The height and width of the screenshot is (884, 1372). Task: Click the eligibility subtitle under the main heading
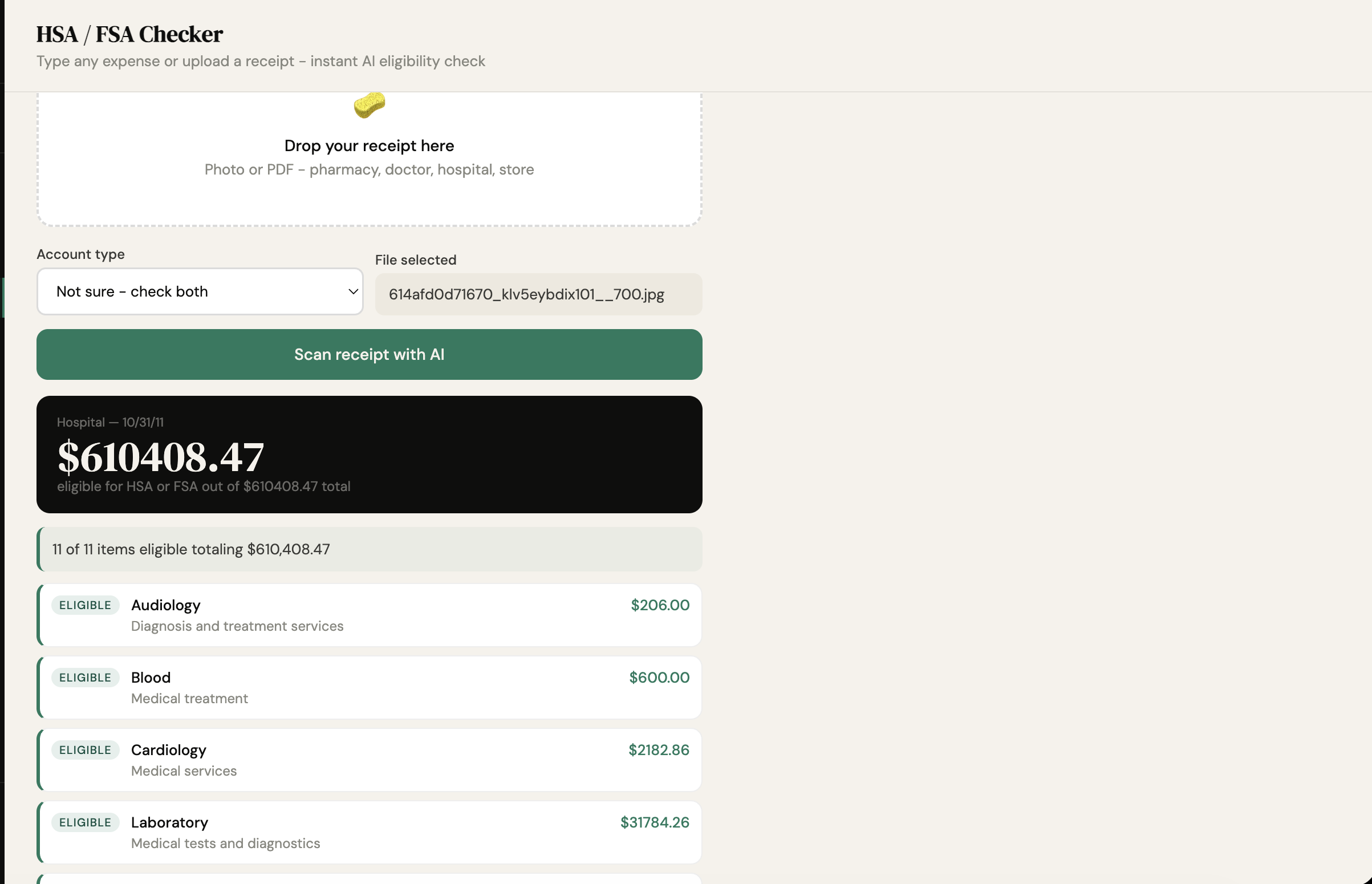tap(261, 61)
